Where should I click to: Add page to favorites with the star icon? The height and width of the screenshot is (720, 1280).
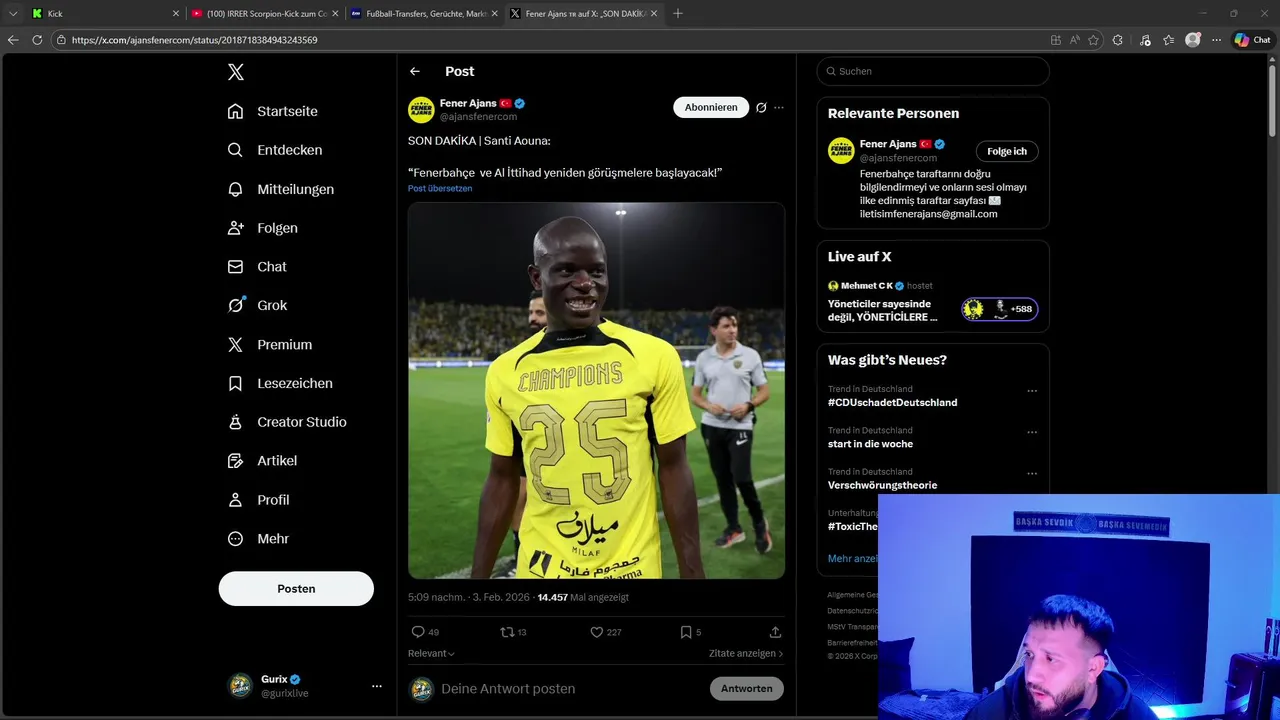click(x=1094, y=40)
